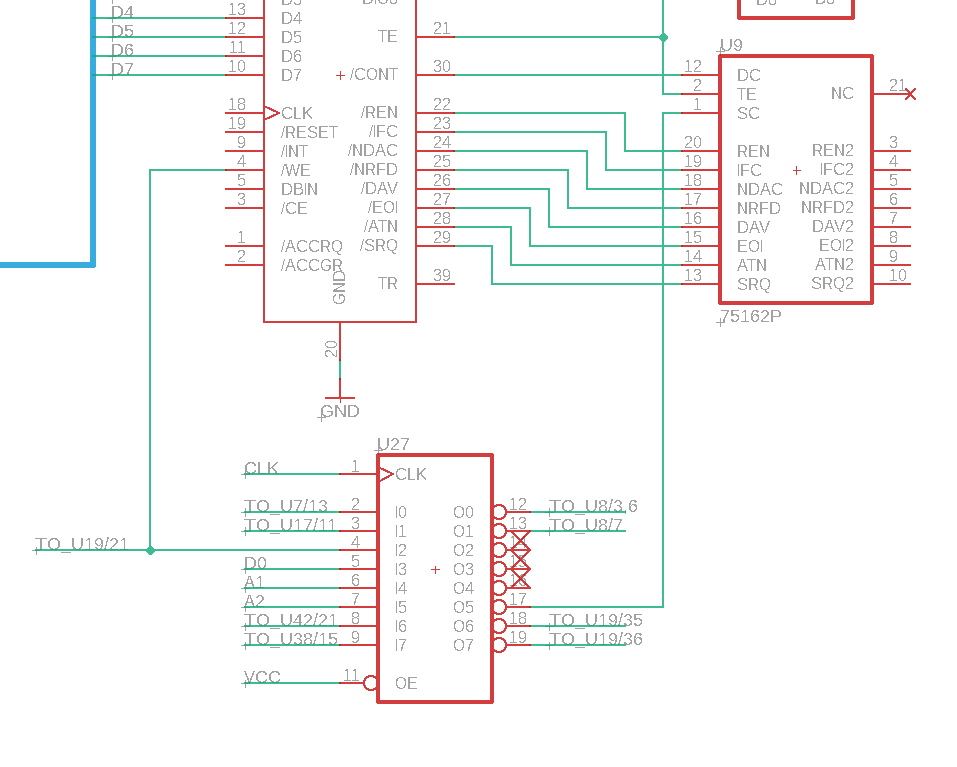Select the junction dot on the TE wire

click(x=663, y=37)
